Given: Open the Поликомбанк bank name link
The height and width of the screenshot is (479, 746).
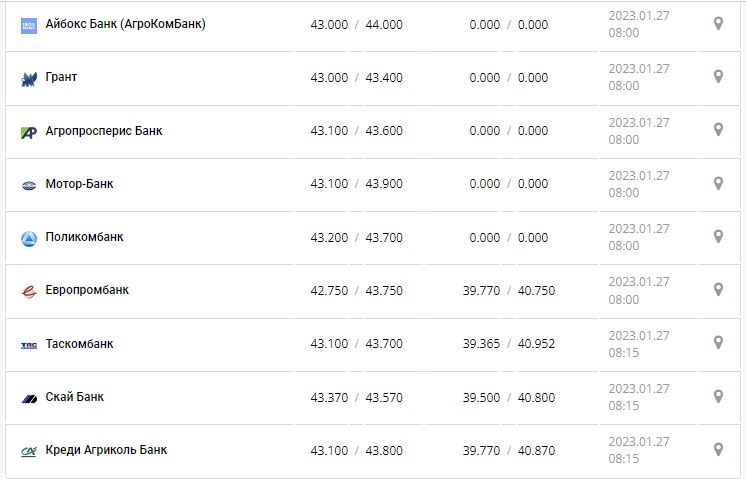Looking at the screenshot, I should [85, 237].
